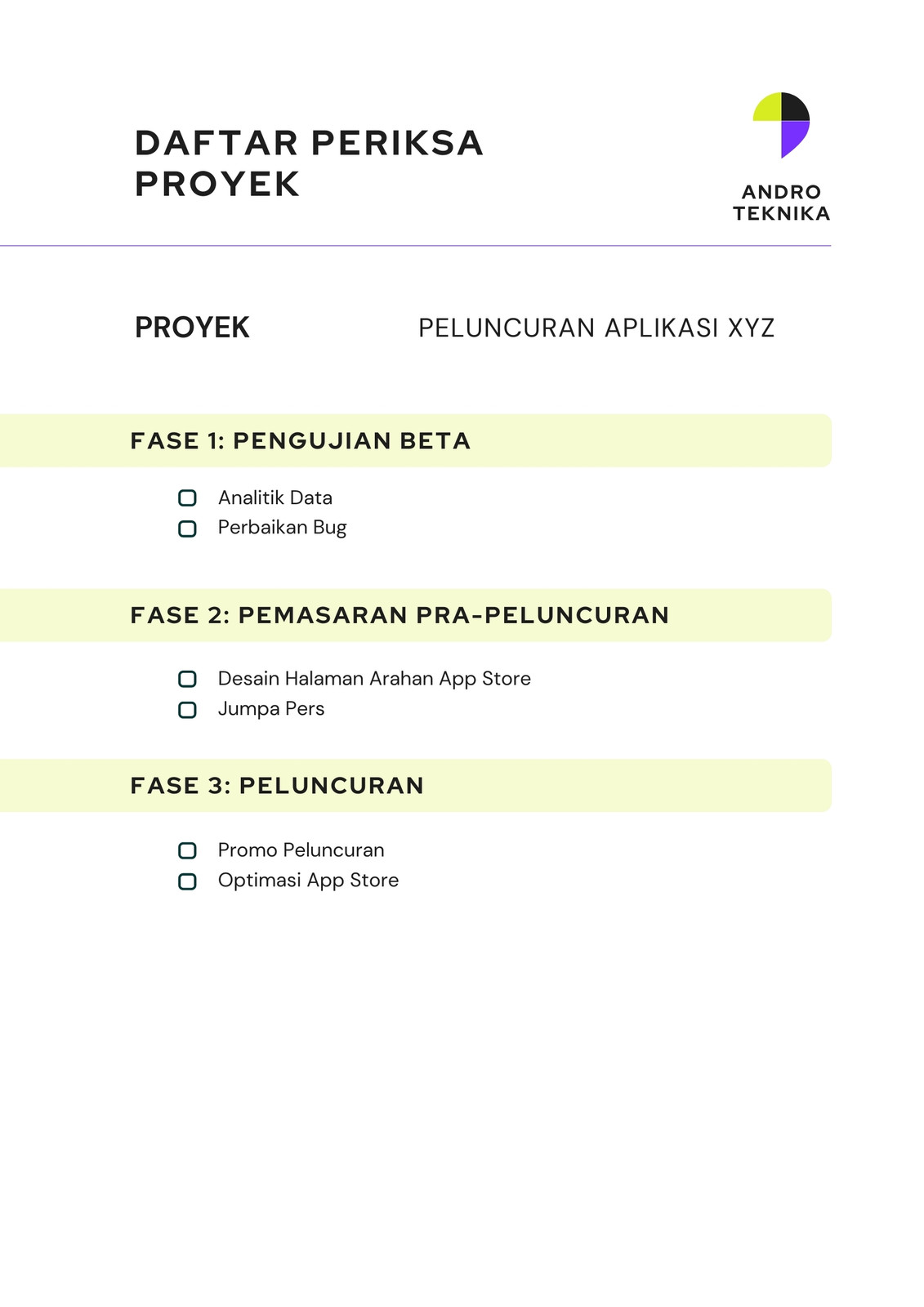
Task: Select the yellow-green quarter of the logo
Action: [x=769, y=109]
